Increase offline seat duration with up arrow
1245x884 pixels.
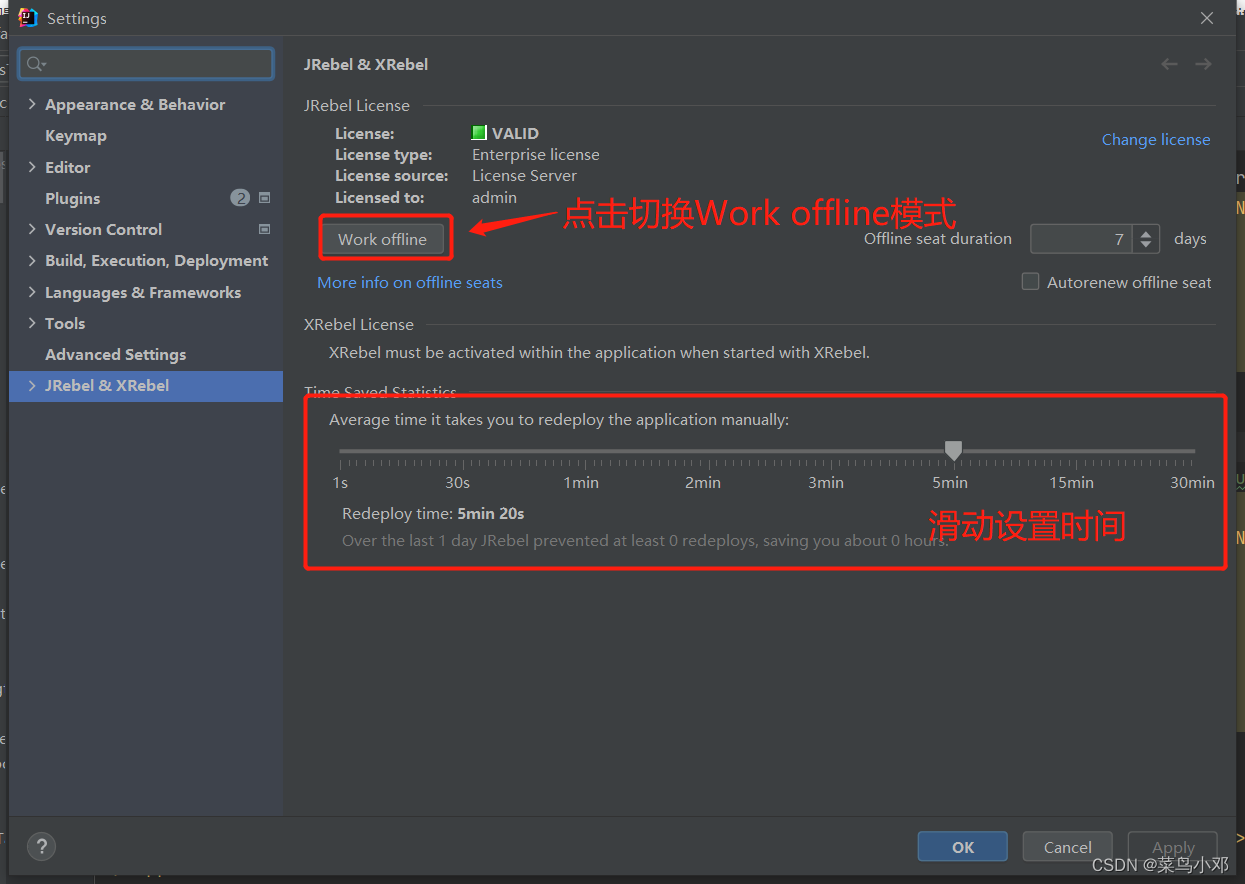[1147, 233]
